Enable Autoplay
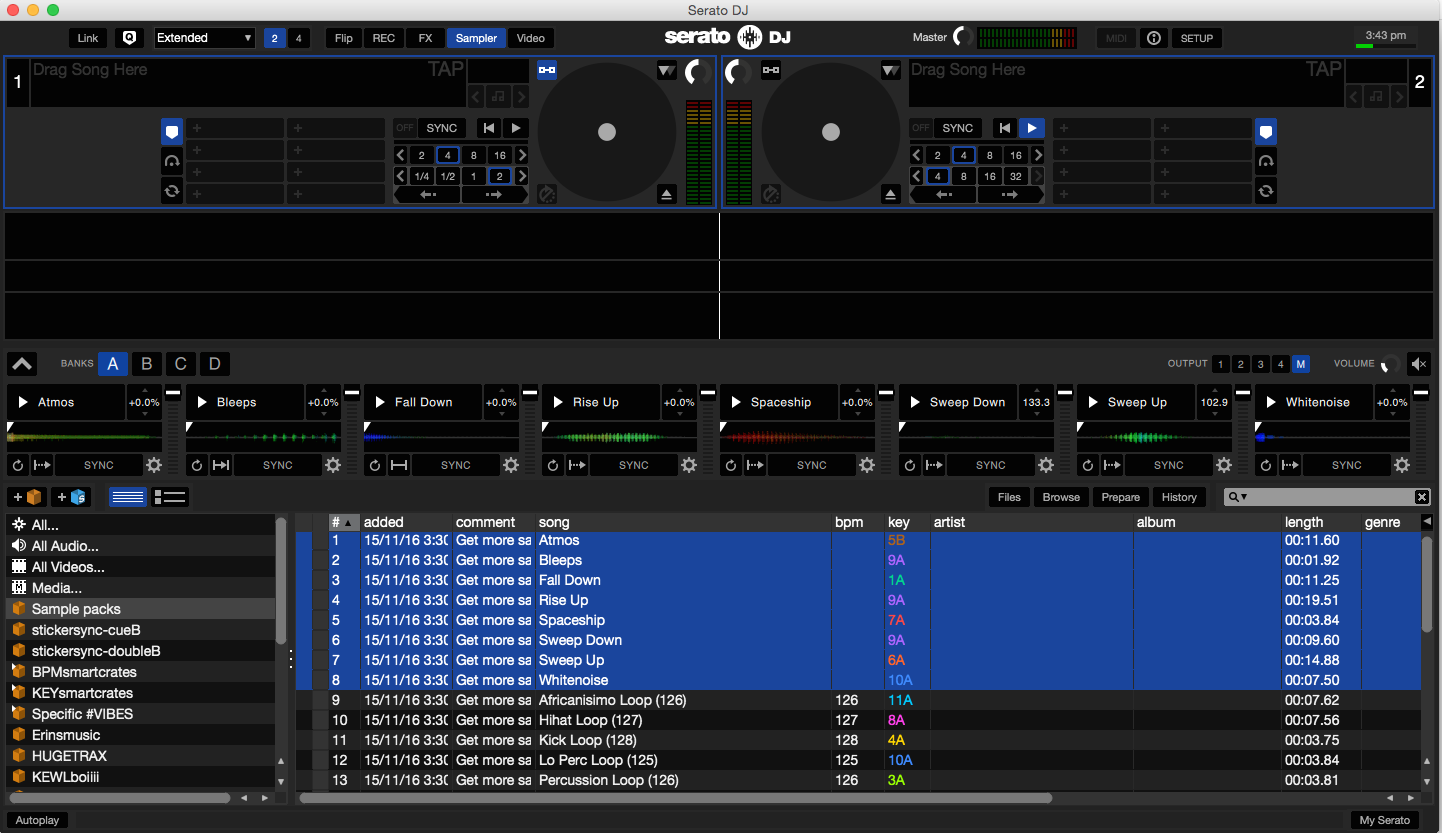The height and width of the screenshot is (833, 1442). coord(37,820)
